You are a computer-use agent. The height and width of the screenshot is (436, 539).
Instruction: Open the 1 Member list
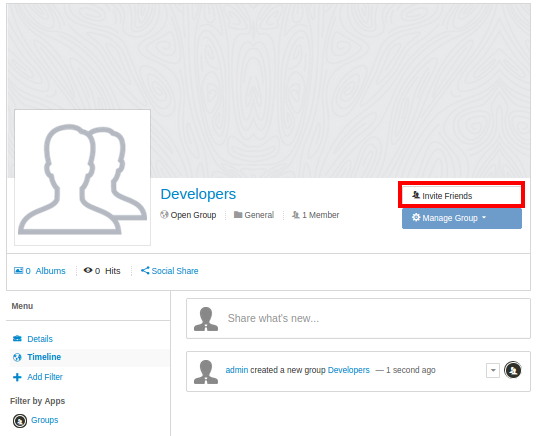point(316,215)
